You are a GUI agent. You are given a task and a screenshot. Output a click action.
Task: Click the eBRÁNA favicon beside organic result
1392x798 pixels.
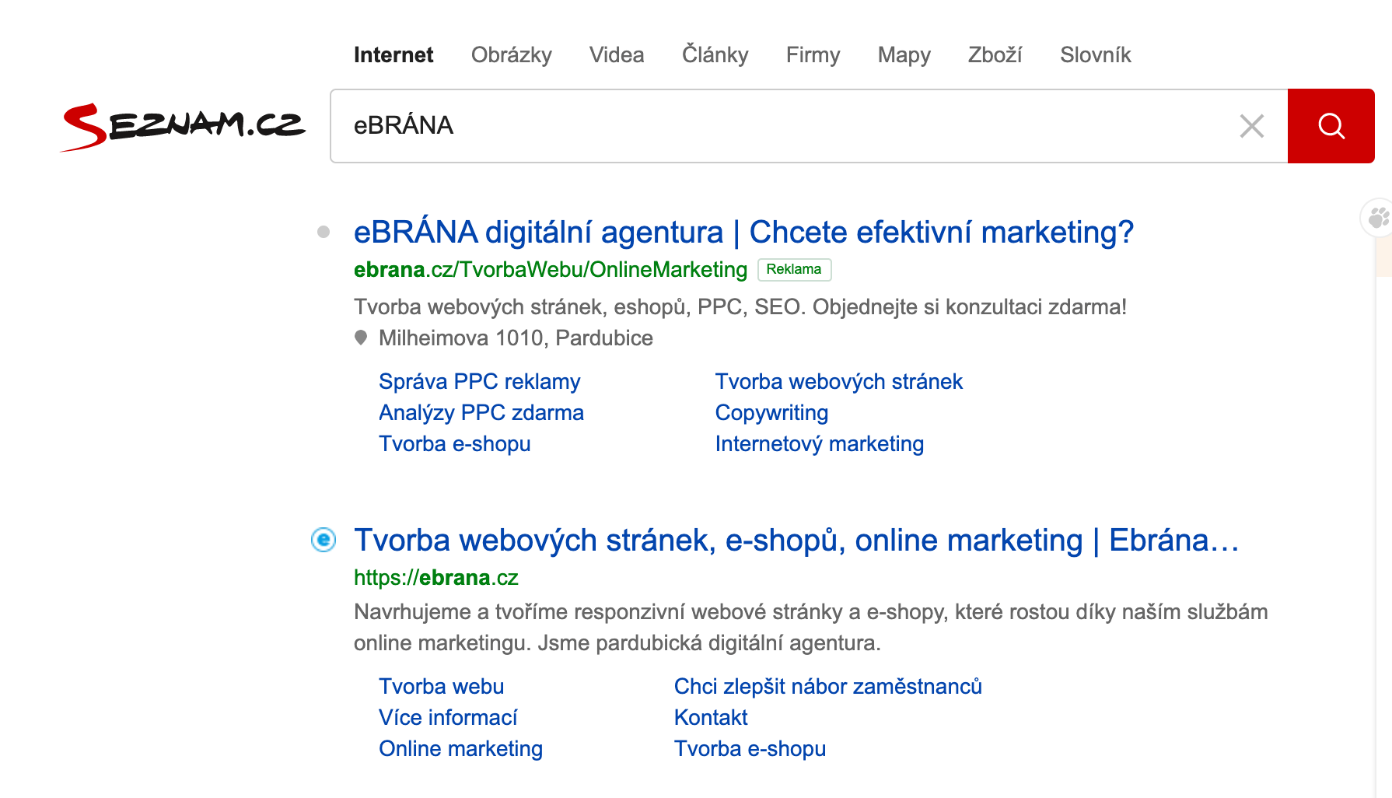[323, 540]
